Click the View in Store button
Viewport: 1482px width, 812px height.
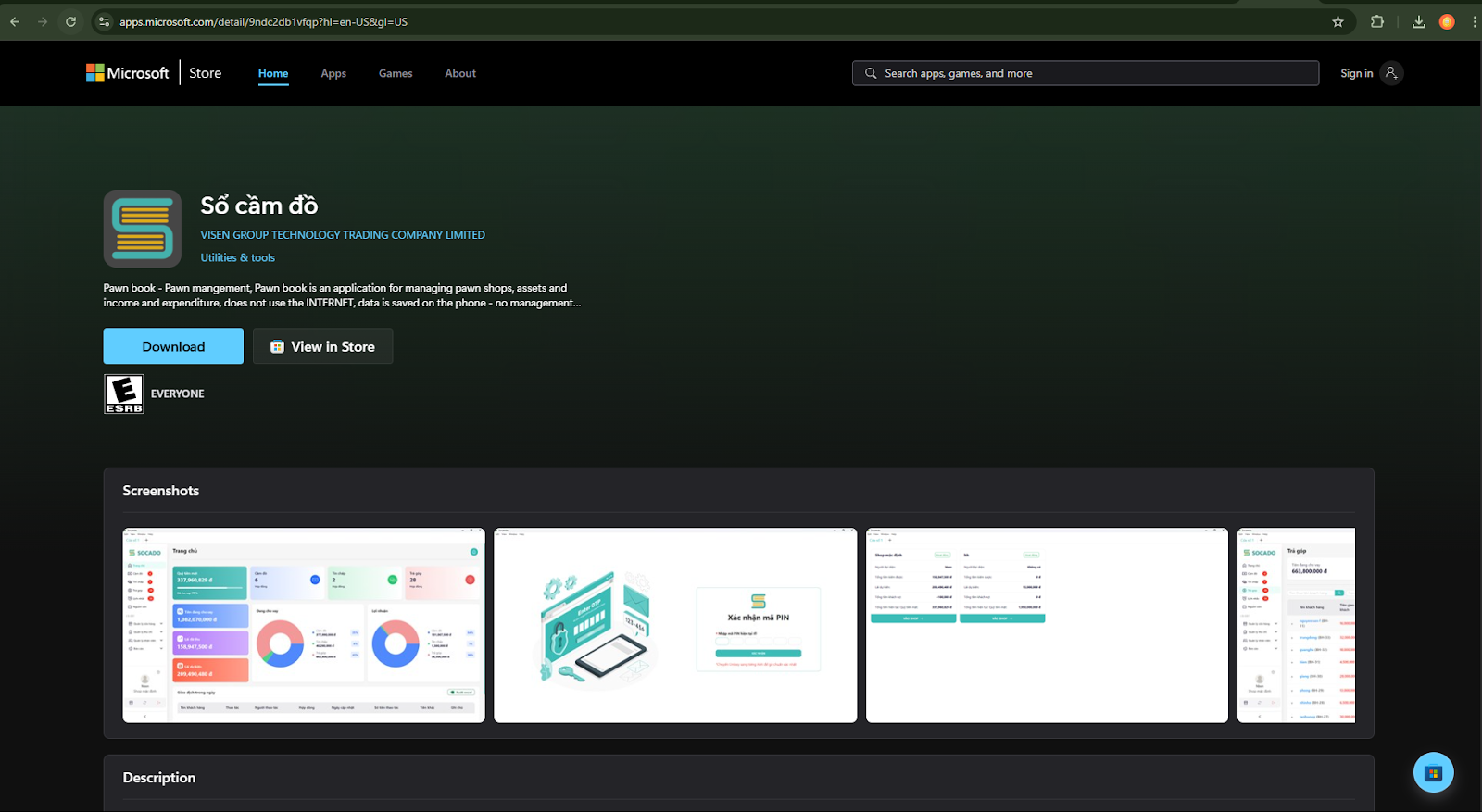point(322,346)
